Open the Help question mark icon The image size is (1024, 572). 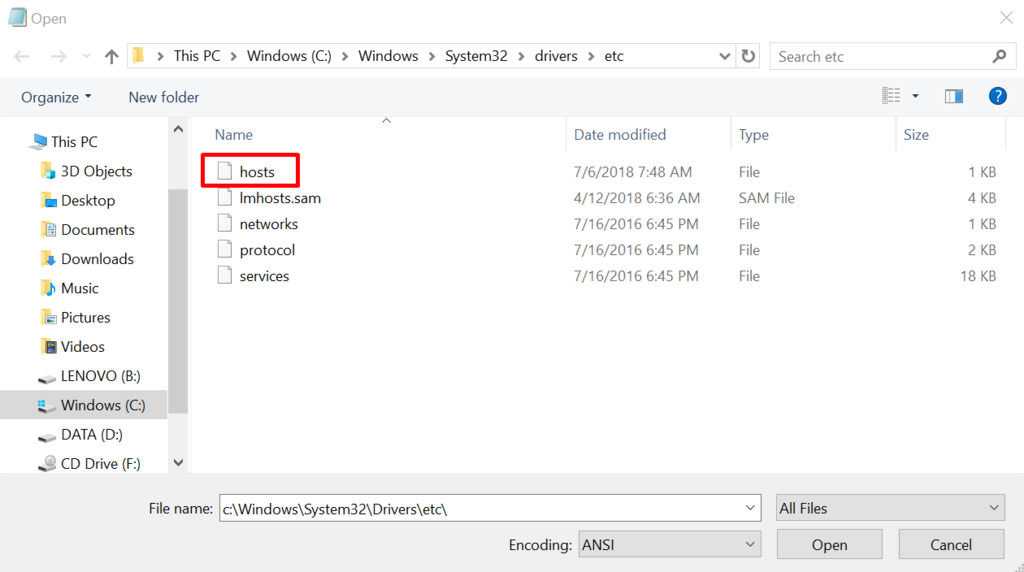pyautogui.click(x=996, y=96)
